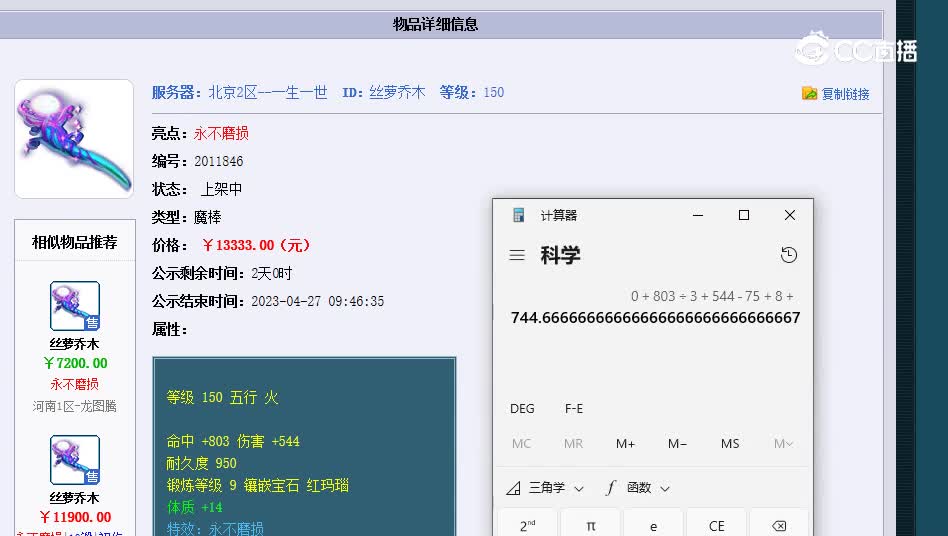Click the 魔棒 type text
948x536 pixels.
pyautogui.click(x=207, y=217)
